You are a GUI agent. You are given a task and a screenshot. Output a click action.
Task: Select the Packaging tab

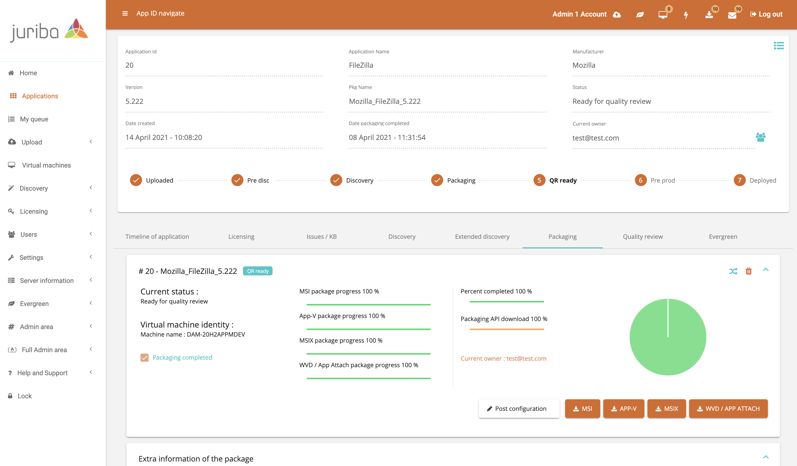tap(562, 237)
